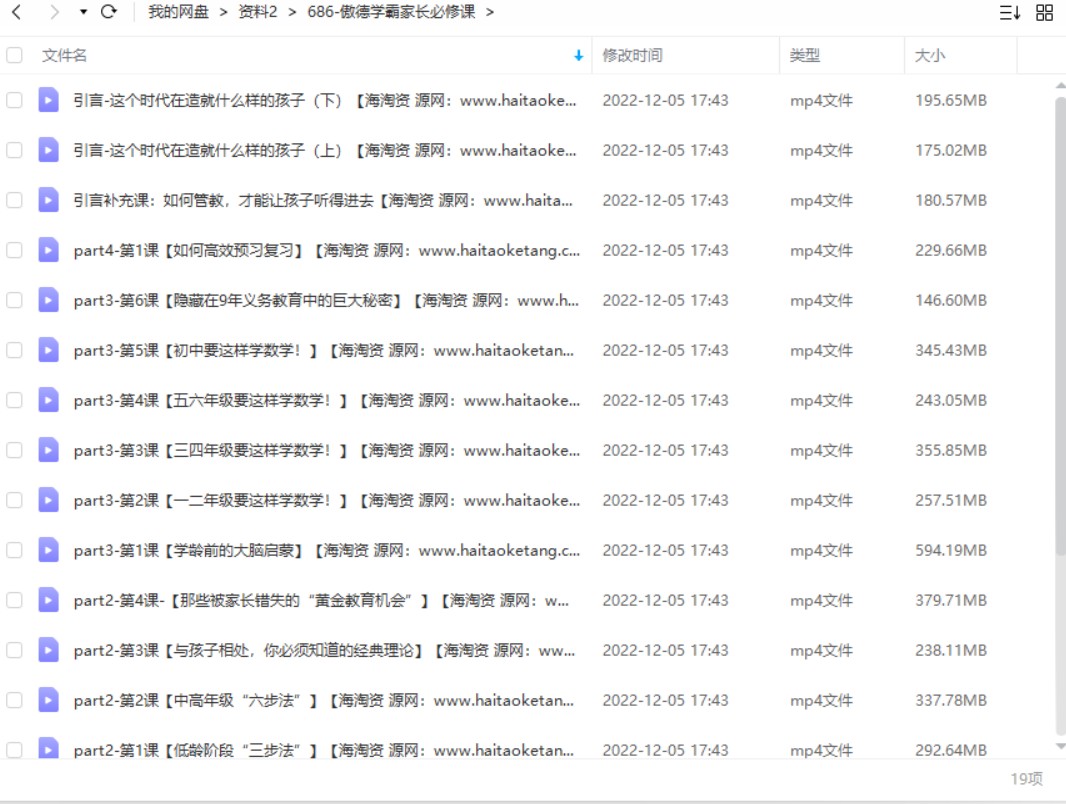This screenshot has height=804, width=1066.
Task: Click the video icon of part3-第6课 file
Action: point(48,300)
